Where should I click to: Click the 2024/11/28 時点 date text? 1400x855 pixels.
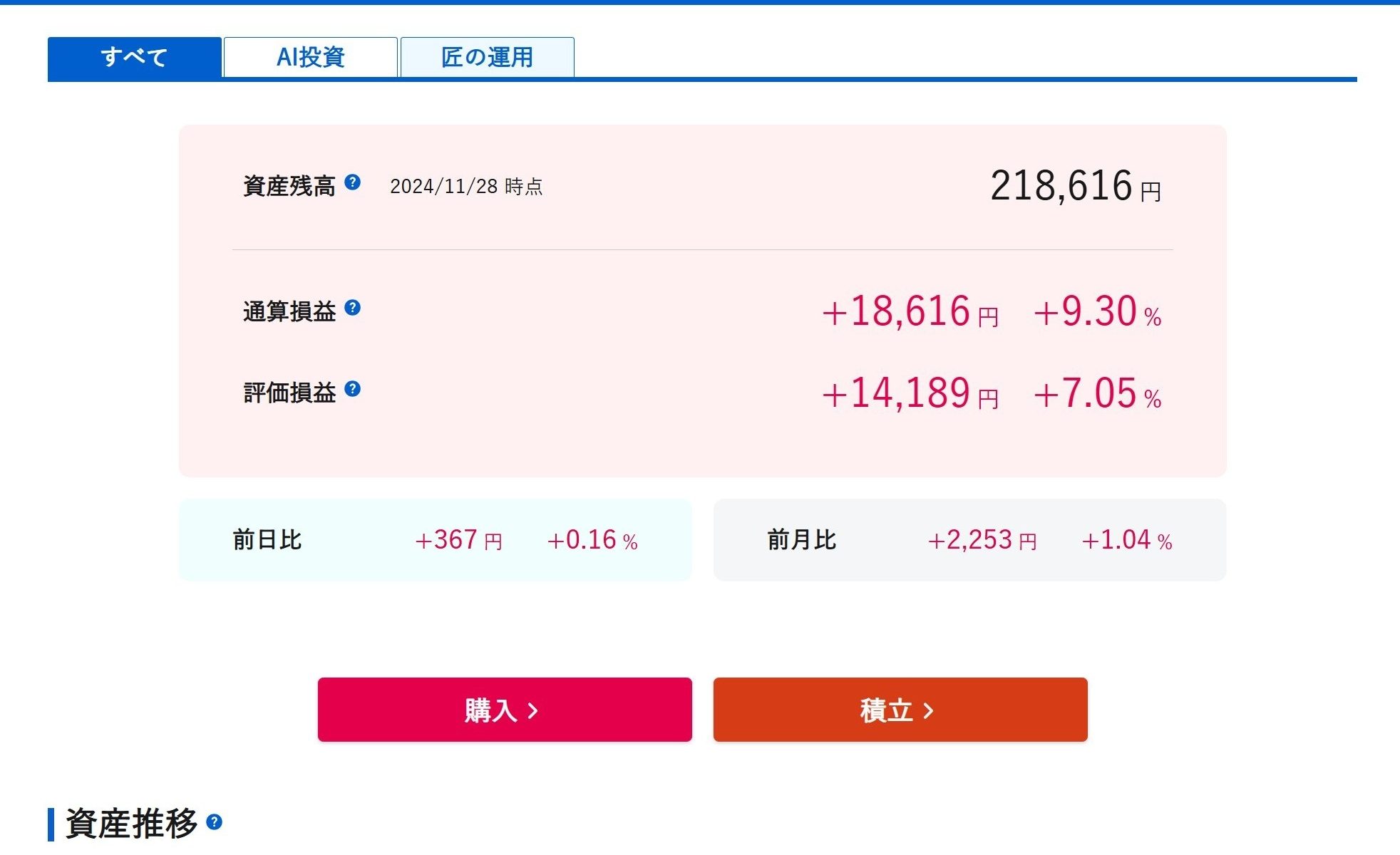(466, 187)
